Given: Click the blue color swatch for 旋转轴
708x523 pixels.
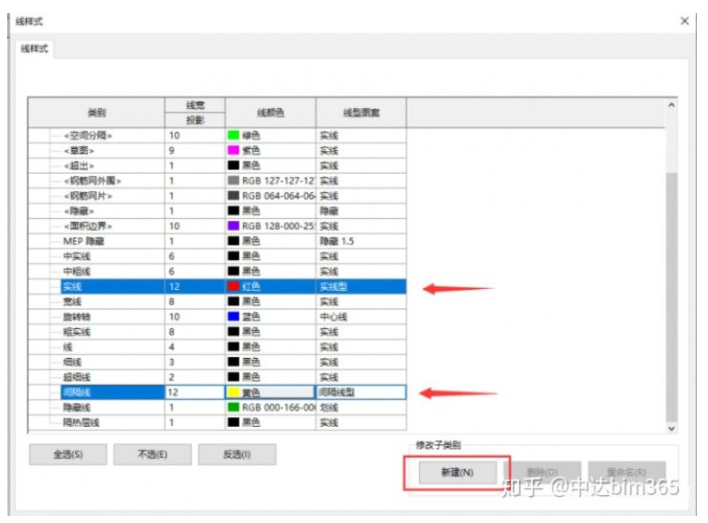Looking at the screenshot, I should click(x=235, y=317).
